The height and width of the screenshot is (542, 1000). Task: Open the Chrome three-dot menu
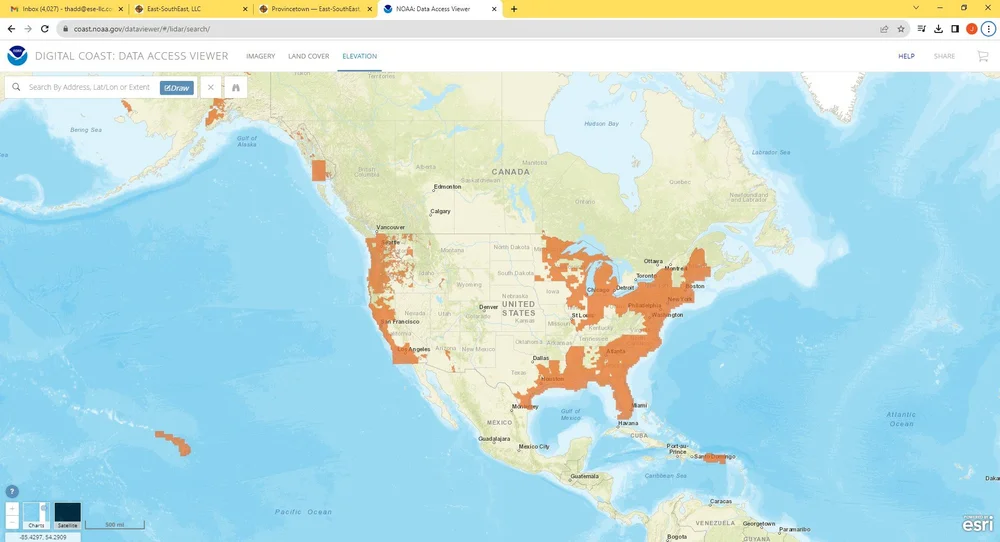(989, 29)
